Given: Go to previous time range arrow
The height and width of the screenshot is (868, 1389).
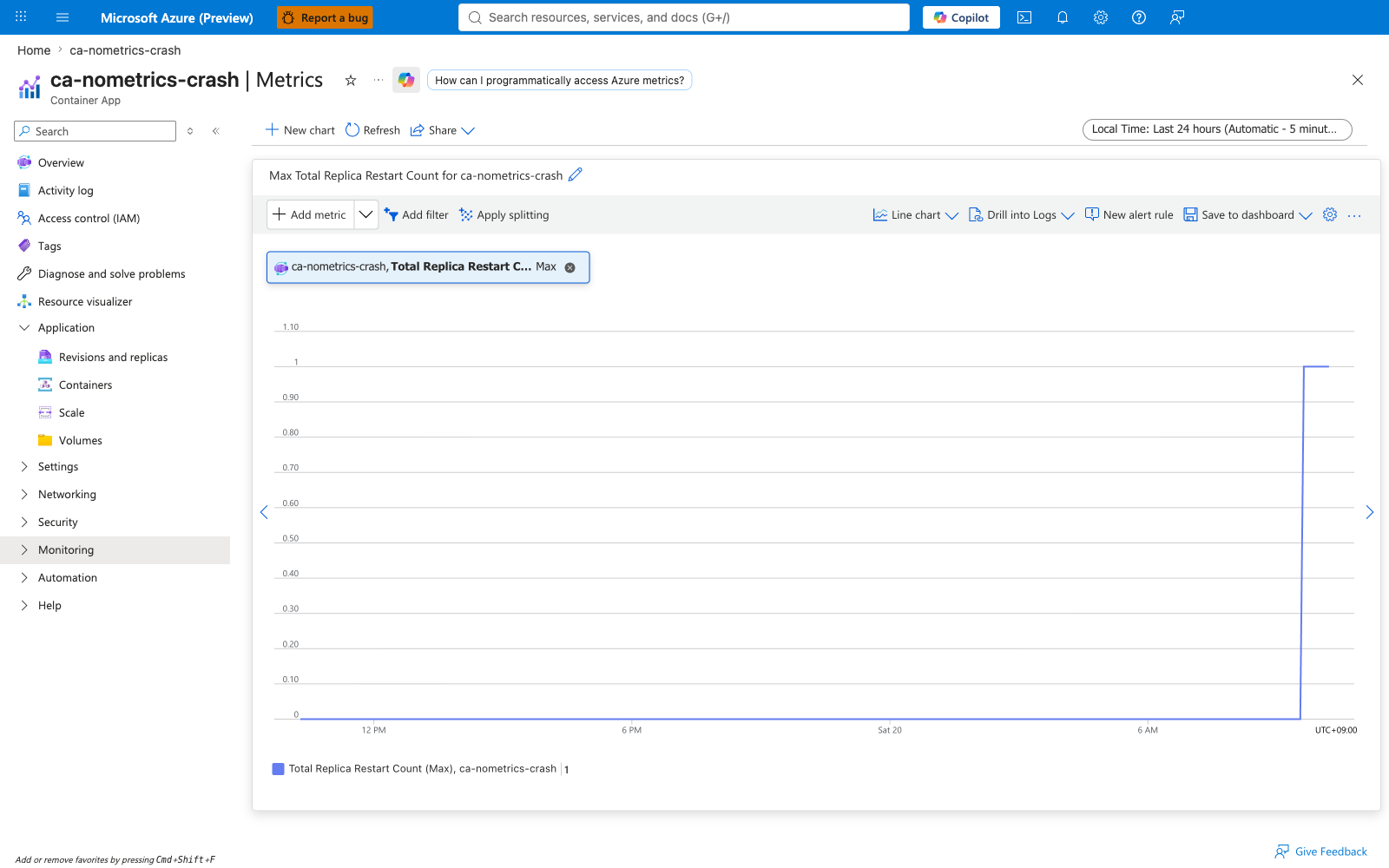Looking at the screenshot, I should [x=264, y=512].
